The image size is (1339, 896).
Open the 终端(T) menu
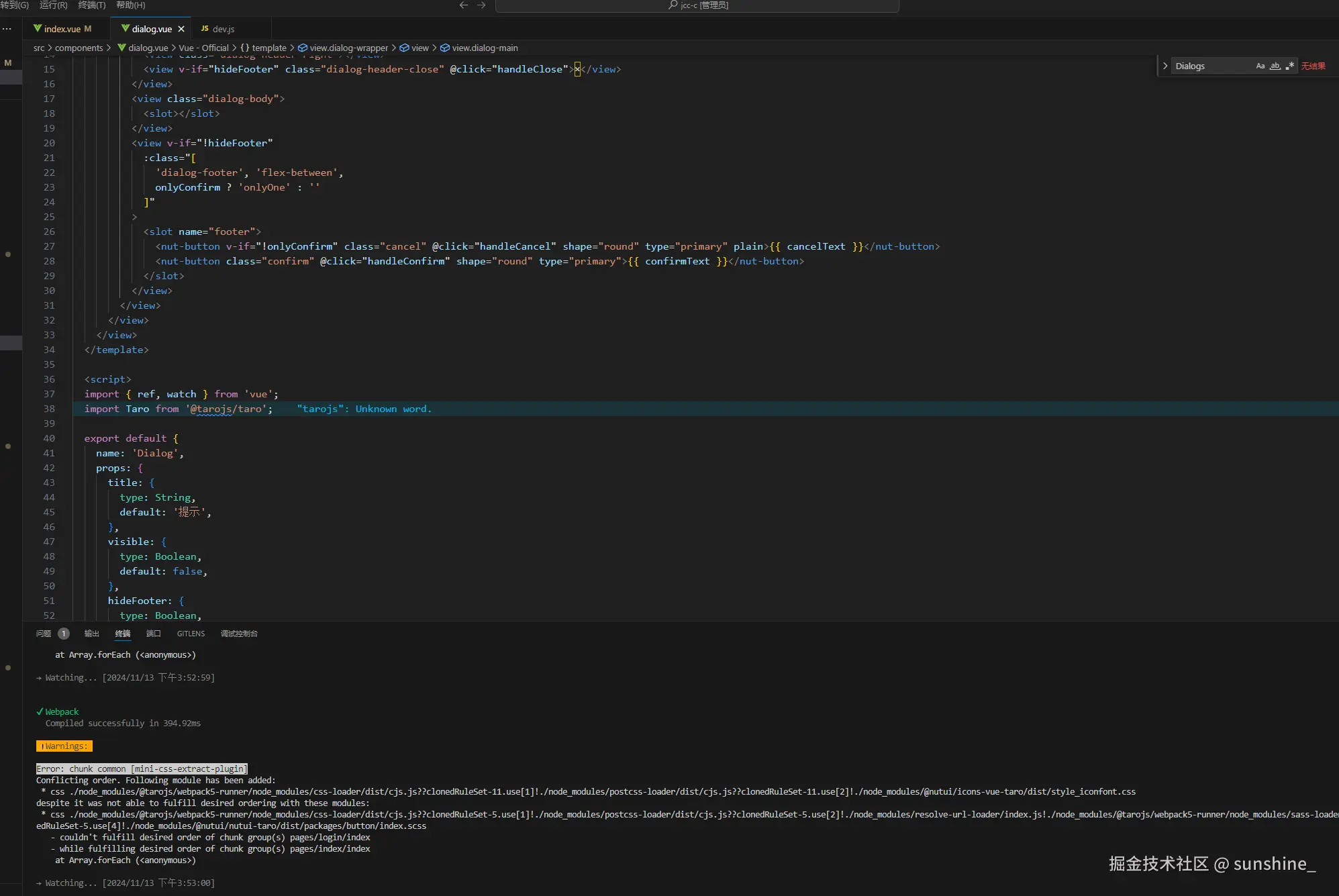[92, 5]
